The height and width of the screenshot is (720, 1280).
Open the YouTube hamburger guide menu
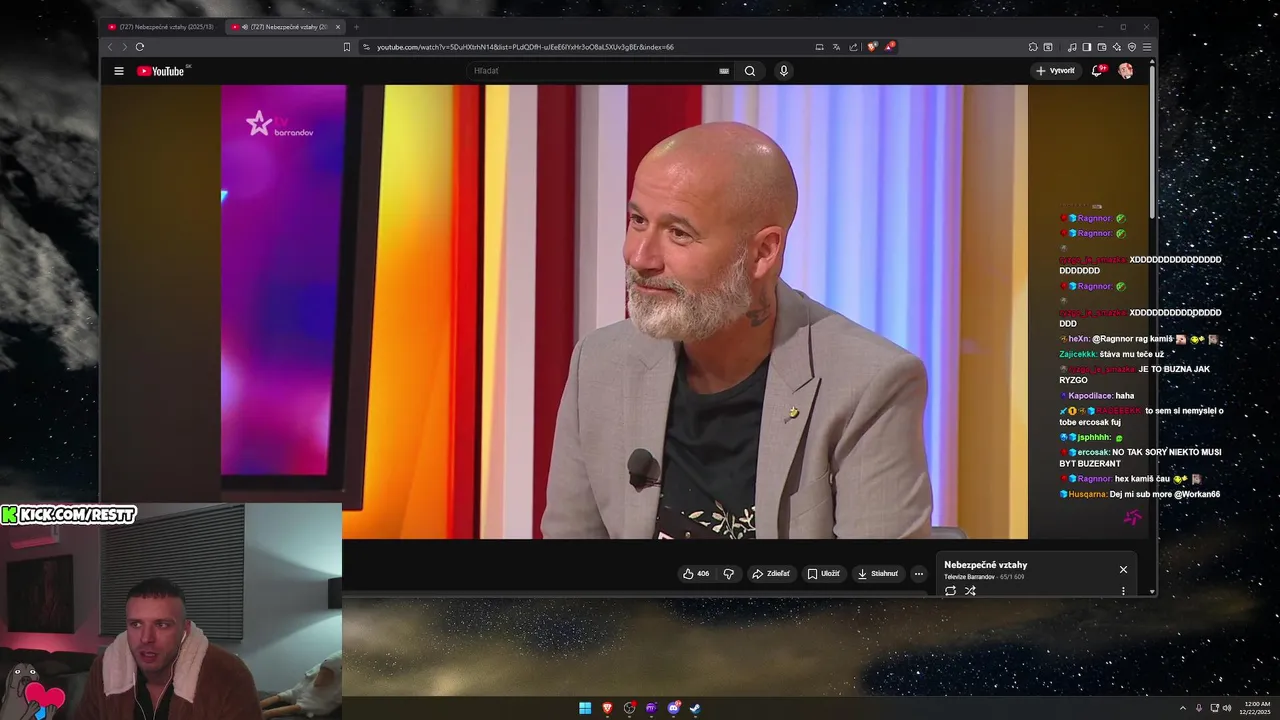click(x=119, y=71)
